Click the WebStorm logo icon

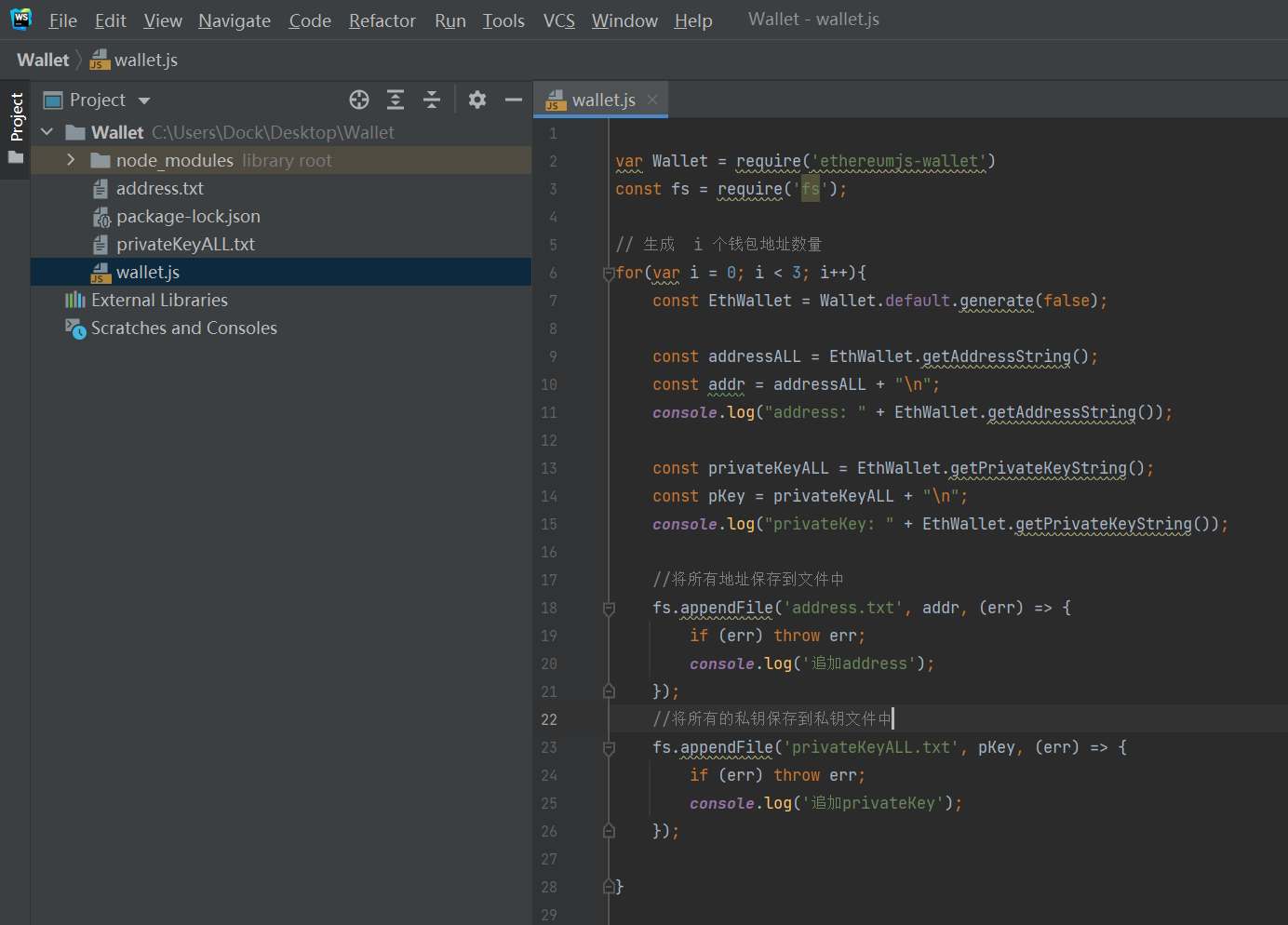click(20, 19)
